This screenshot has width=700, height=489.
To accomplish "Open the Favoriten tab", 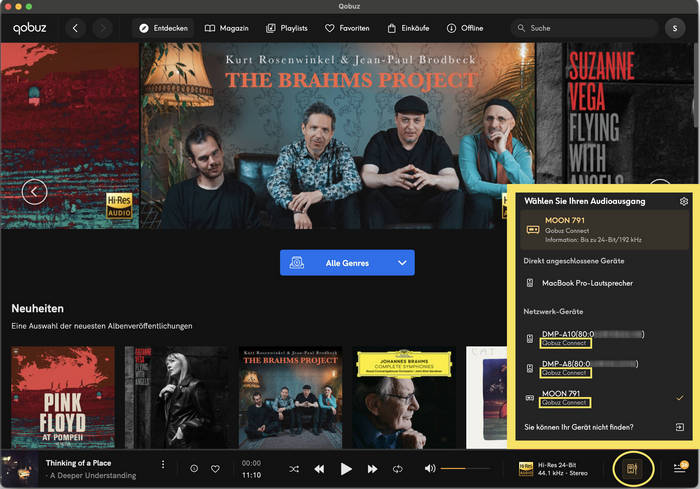I will coord(347,28).
